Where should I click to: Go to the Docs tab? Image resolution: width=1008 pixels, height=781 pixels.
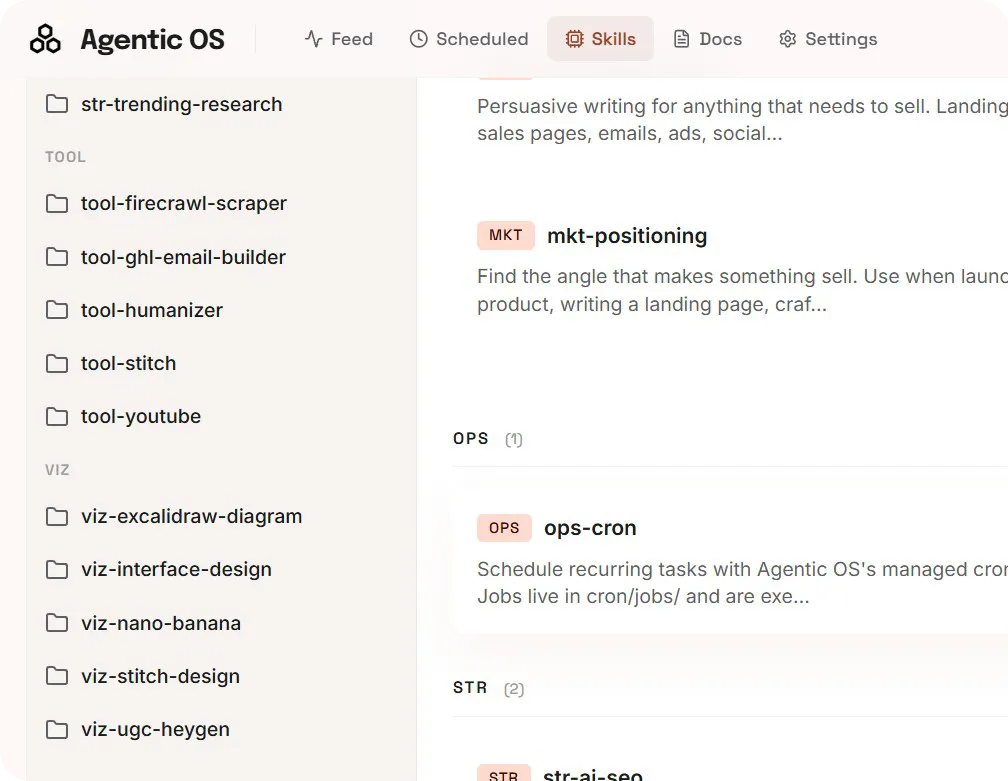(x=708, y=39)
